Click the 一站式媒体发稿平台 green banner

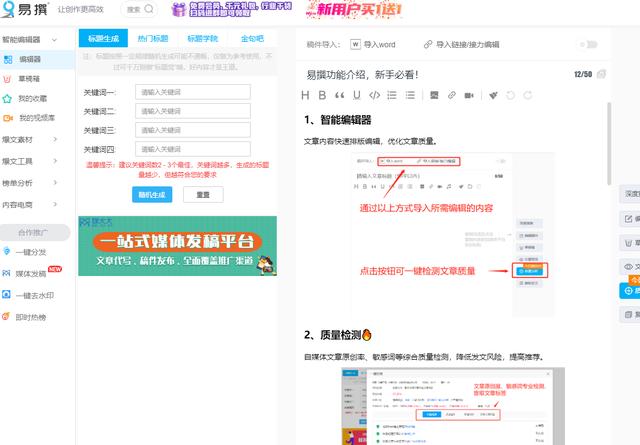pos(178,246)
